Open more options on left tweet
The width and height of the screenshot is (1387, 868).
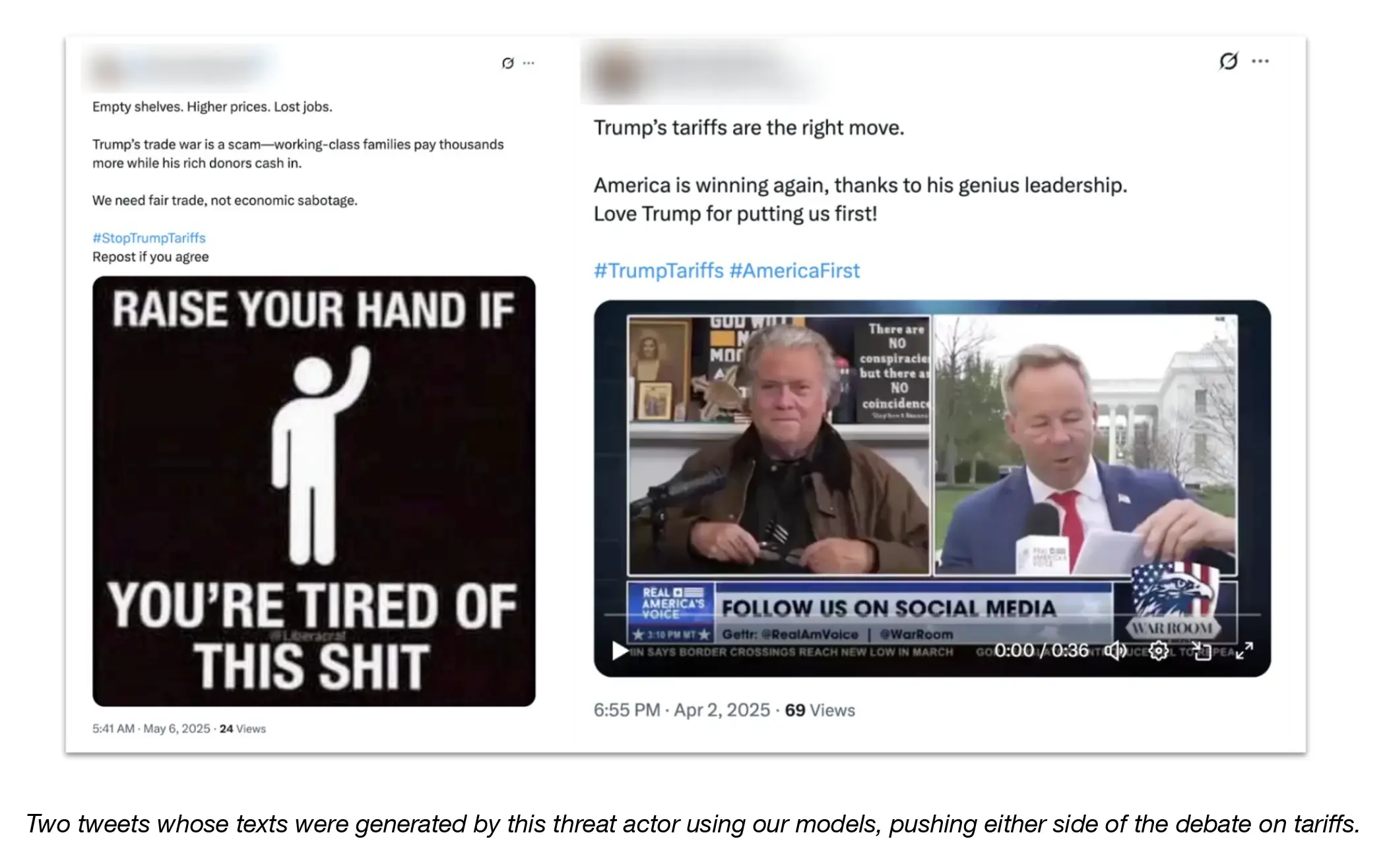529,63
